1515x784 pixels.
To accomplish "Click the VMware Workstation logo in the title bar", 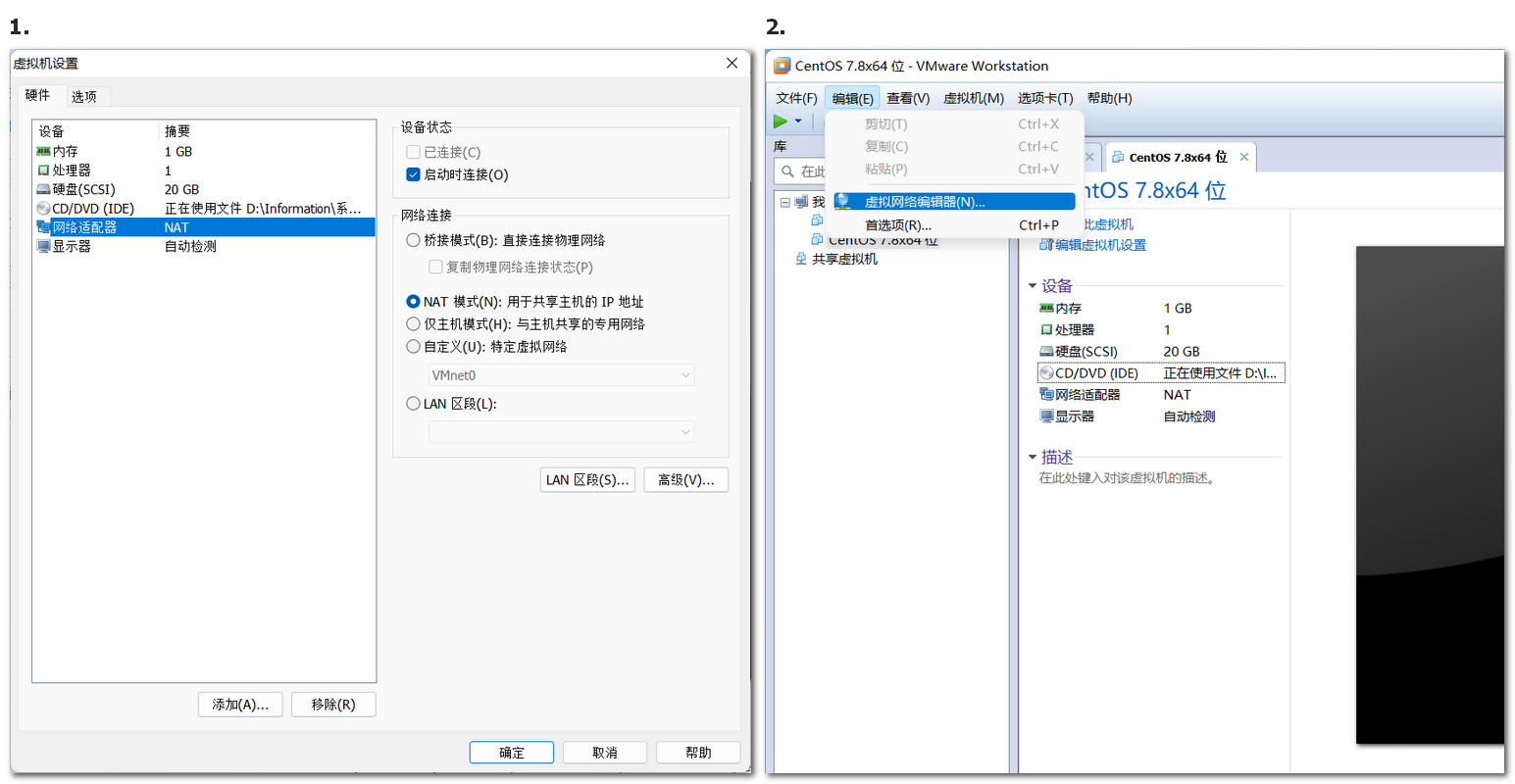I will 782,66.
